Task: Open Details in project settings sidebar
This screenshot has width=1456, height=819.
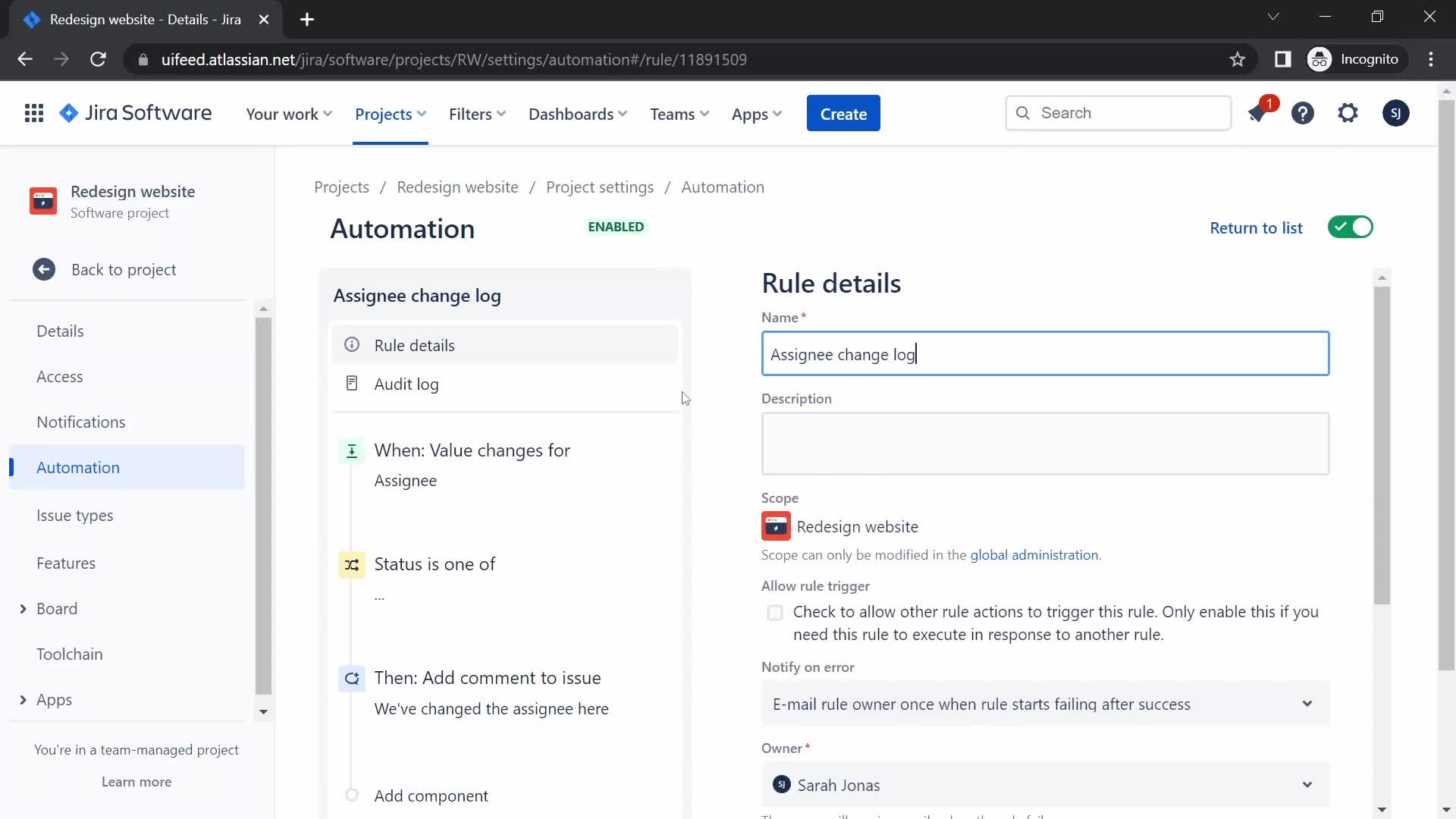Action: coord(60,331)
